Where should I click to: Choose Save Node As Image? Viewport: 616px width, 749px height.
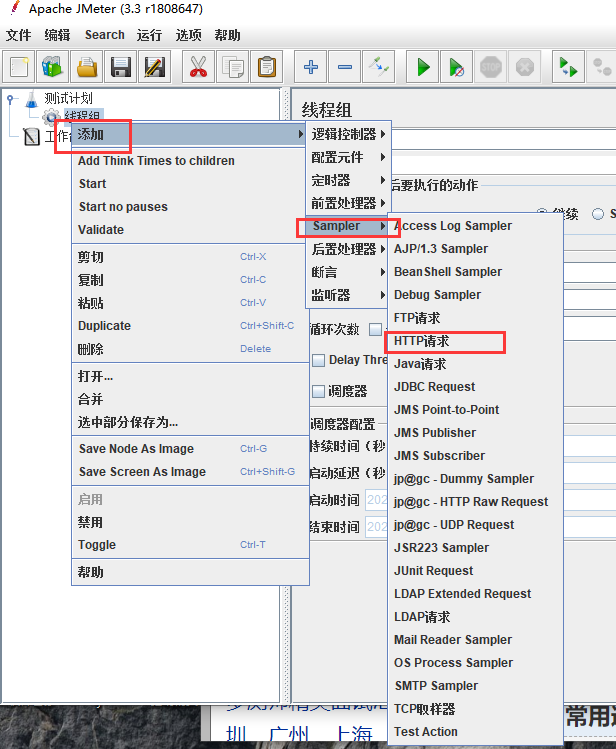(191, 449)
